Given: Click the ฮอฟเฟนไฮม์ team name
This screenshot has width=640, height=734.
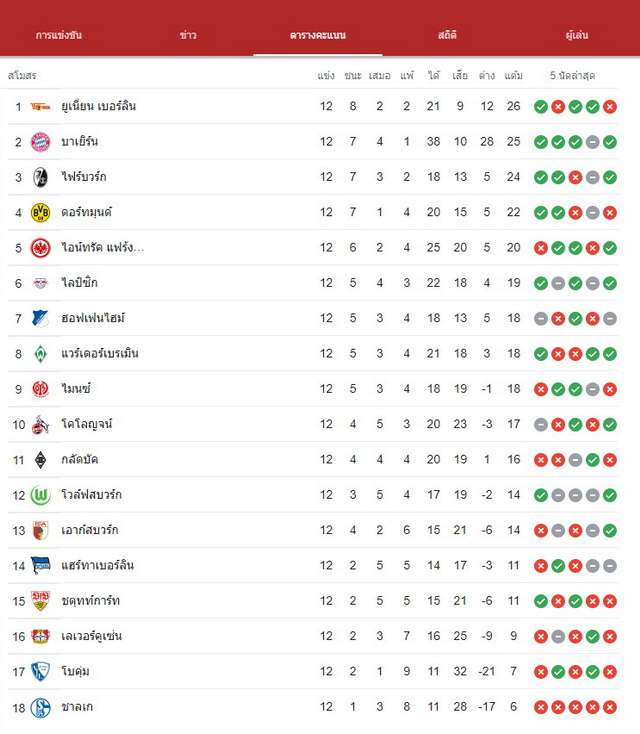Looking at the screenshot, I should 93,318.
